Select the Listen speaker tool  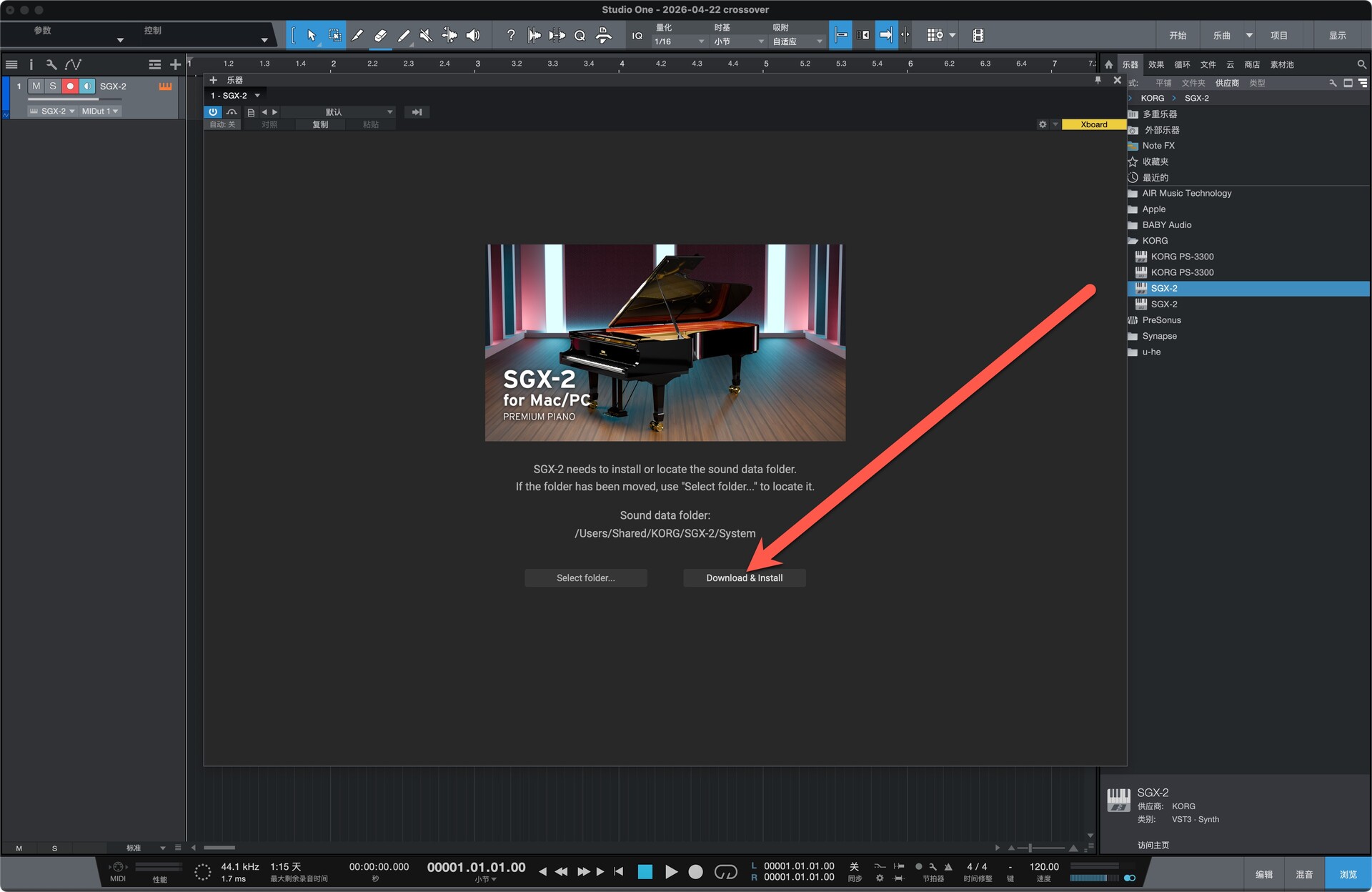pyautogui.click(x=472, y=35)
